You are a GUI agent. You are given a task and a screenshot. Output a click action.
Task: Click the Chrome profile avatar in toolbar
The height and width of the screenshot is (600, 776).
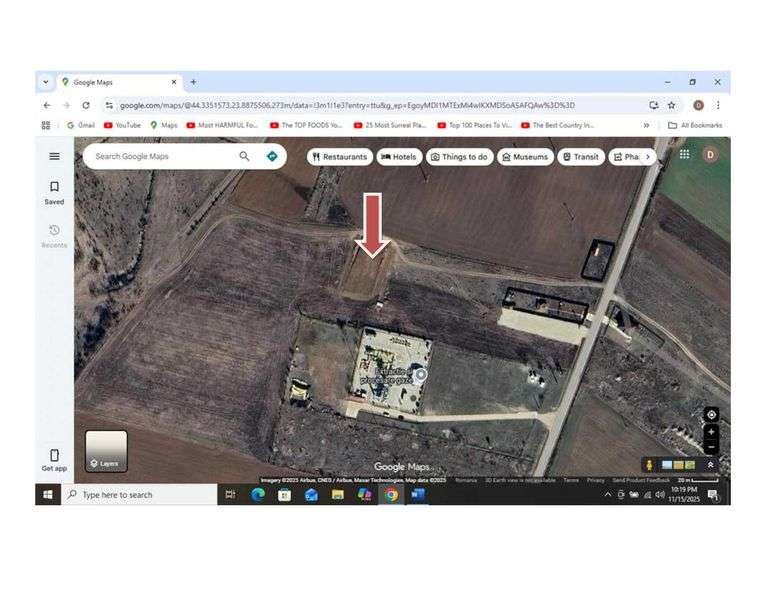tap(698, 105)
